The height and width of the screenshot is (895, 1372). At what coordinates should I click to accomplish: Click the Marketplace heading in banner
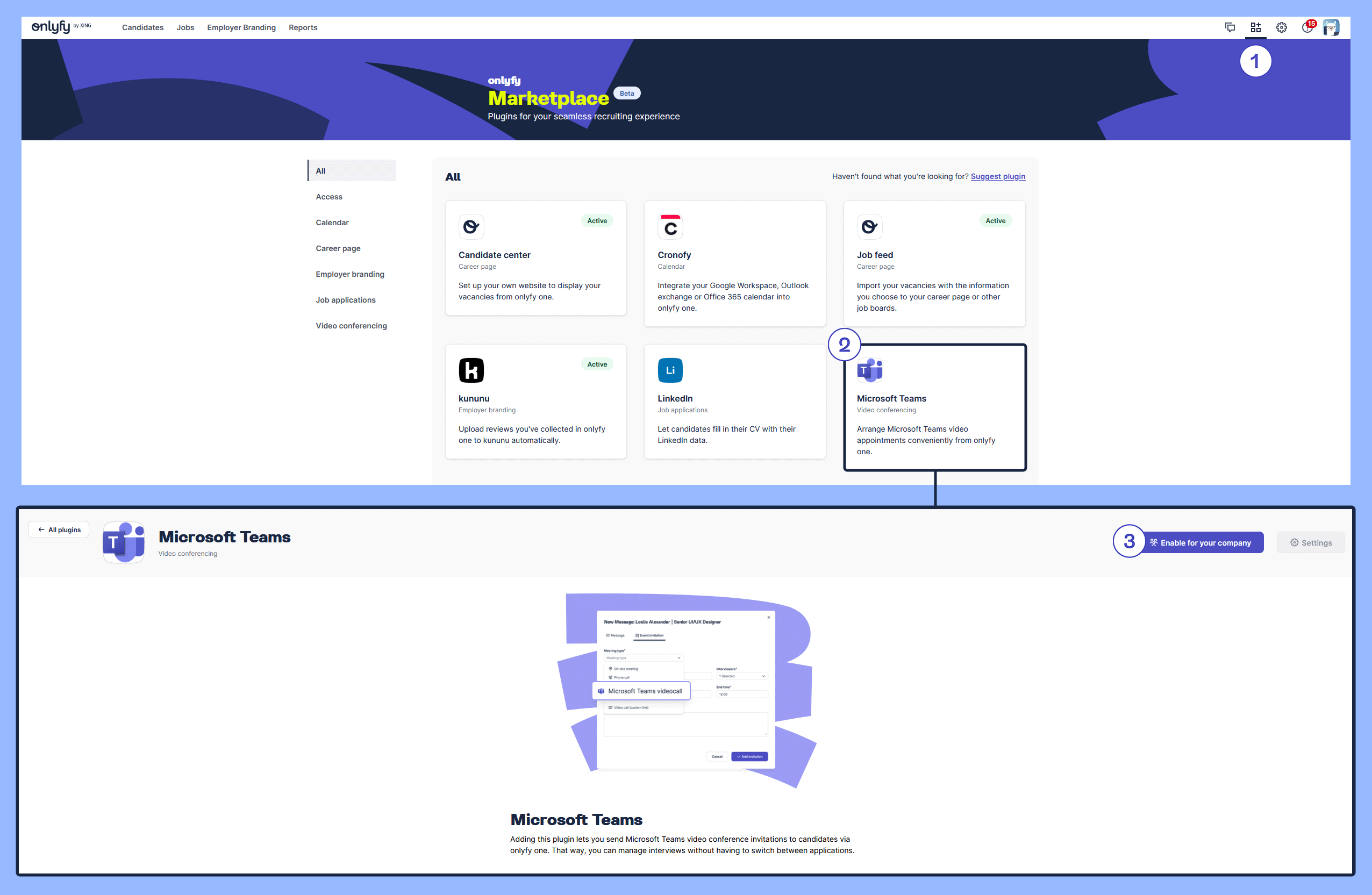548,98
